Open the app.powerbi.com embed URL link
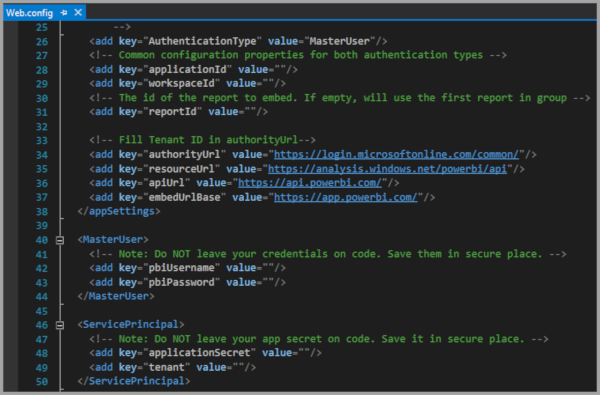Viewport: 600px width, 395px height. point(346,197)
